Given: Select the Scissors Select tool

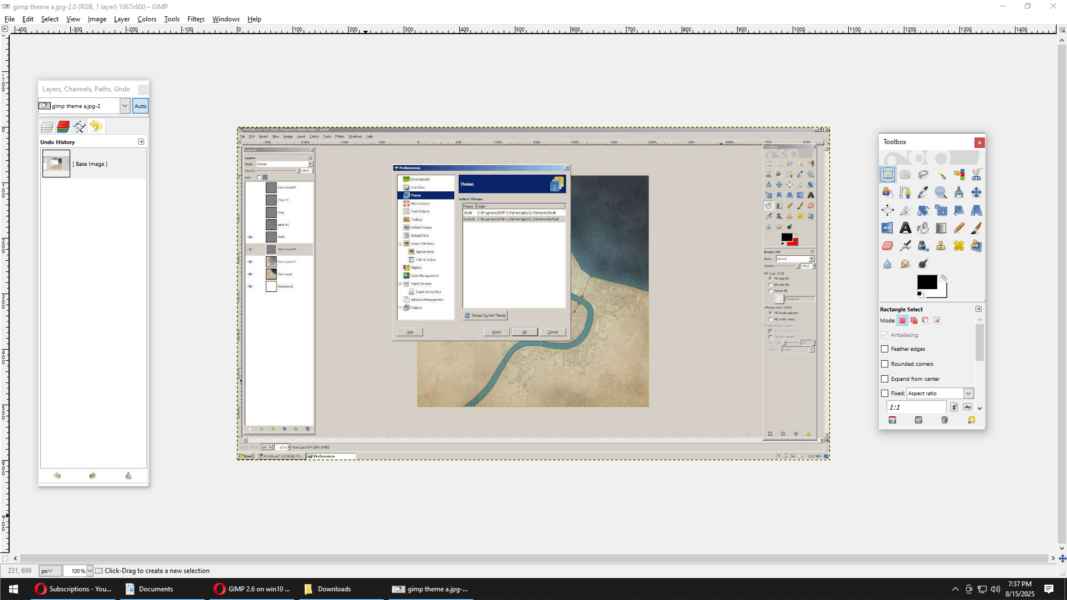Looking at the screenshot, I should click(976, 175).
